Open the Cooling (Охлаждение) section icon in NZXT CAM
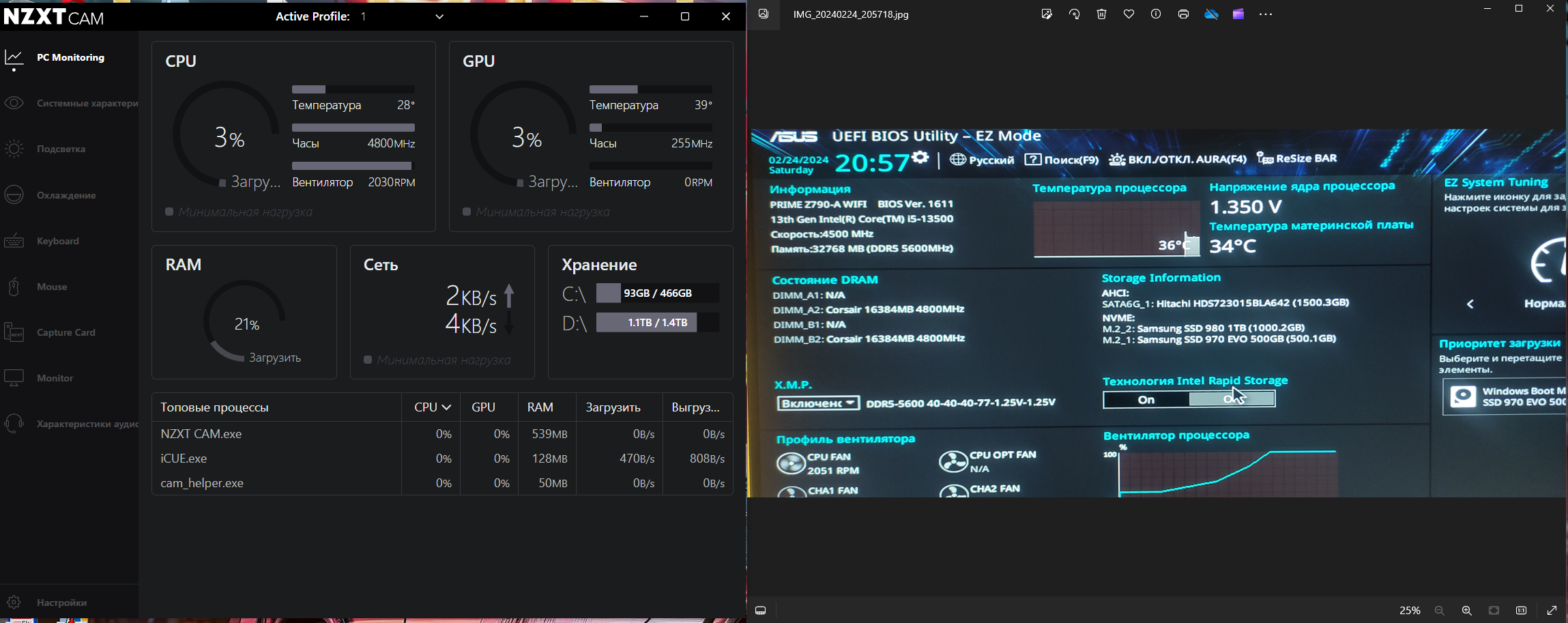This screenshot has width=1568, height=623. tap(14, 195)
